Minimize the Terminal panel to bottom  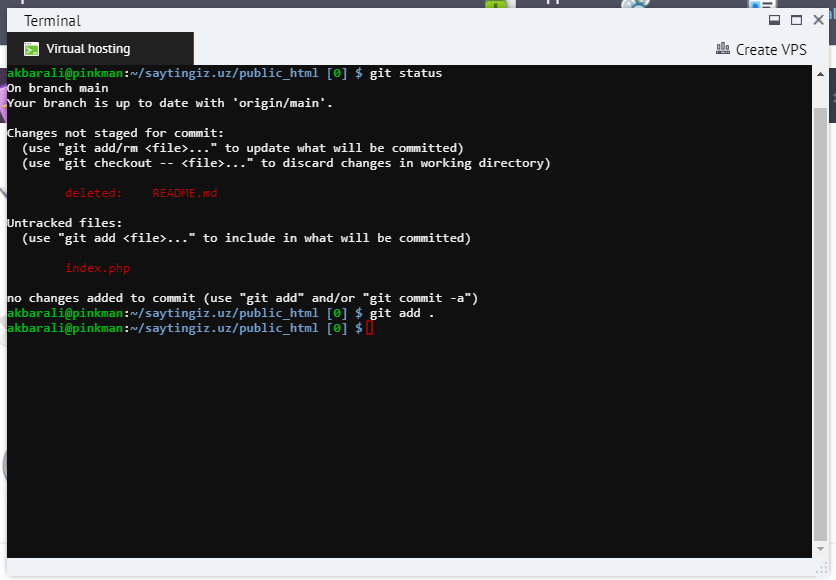tap(774, 20)
